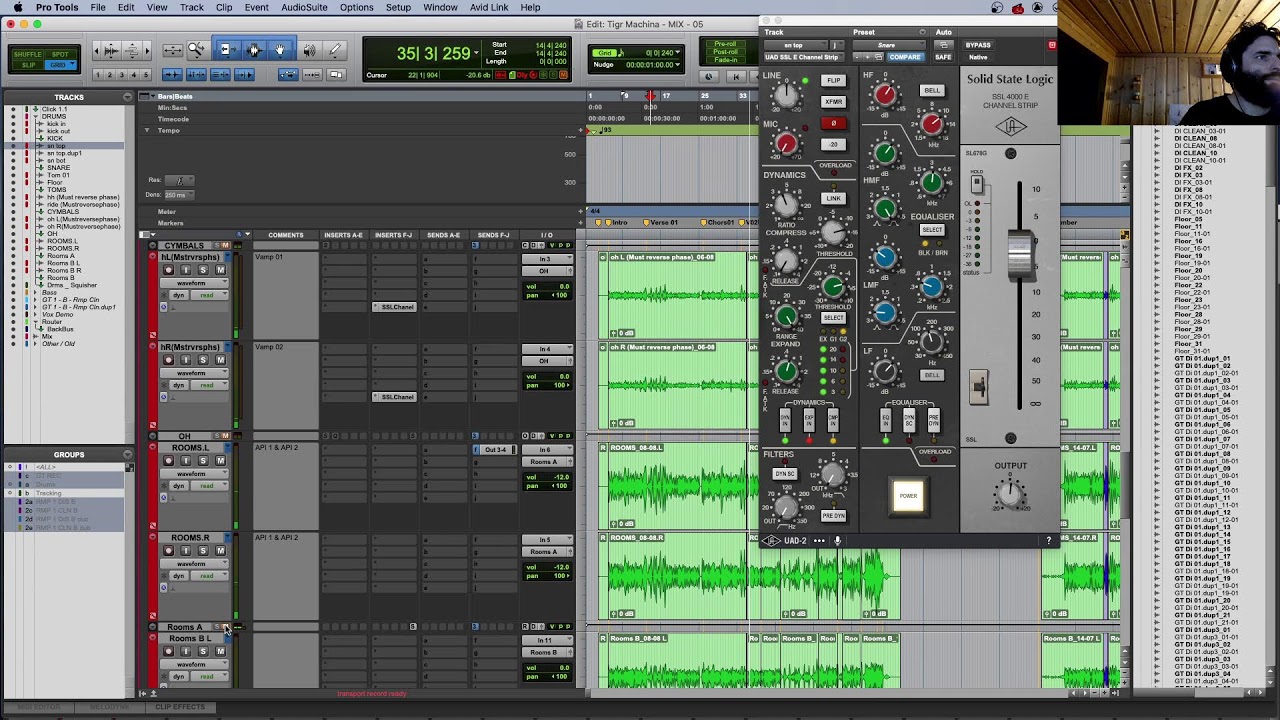Open the Window menu
The height and width of the screenshot is (720, 1280).
click(x=440, y=8)
